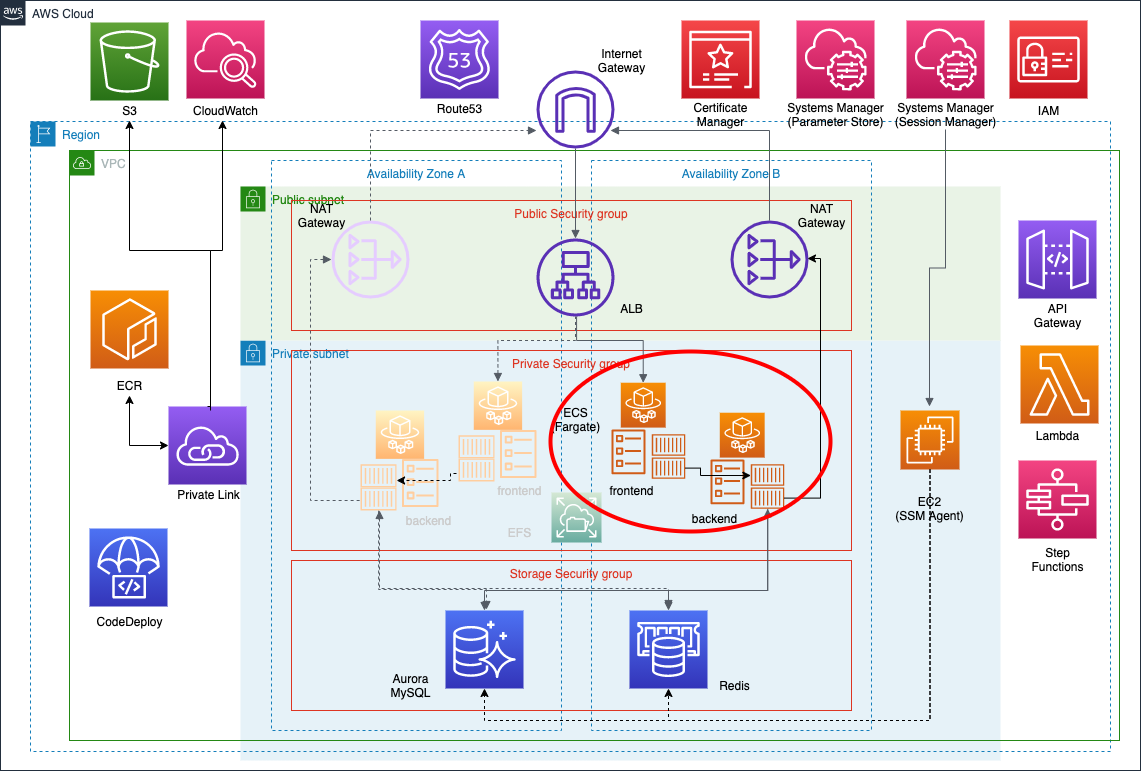This screenshot has width=1141, height=771.
Task: Click the Region flag icon
Action: click(43, 135)
